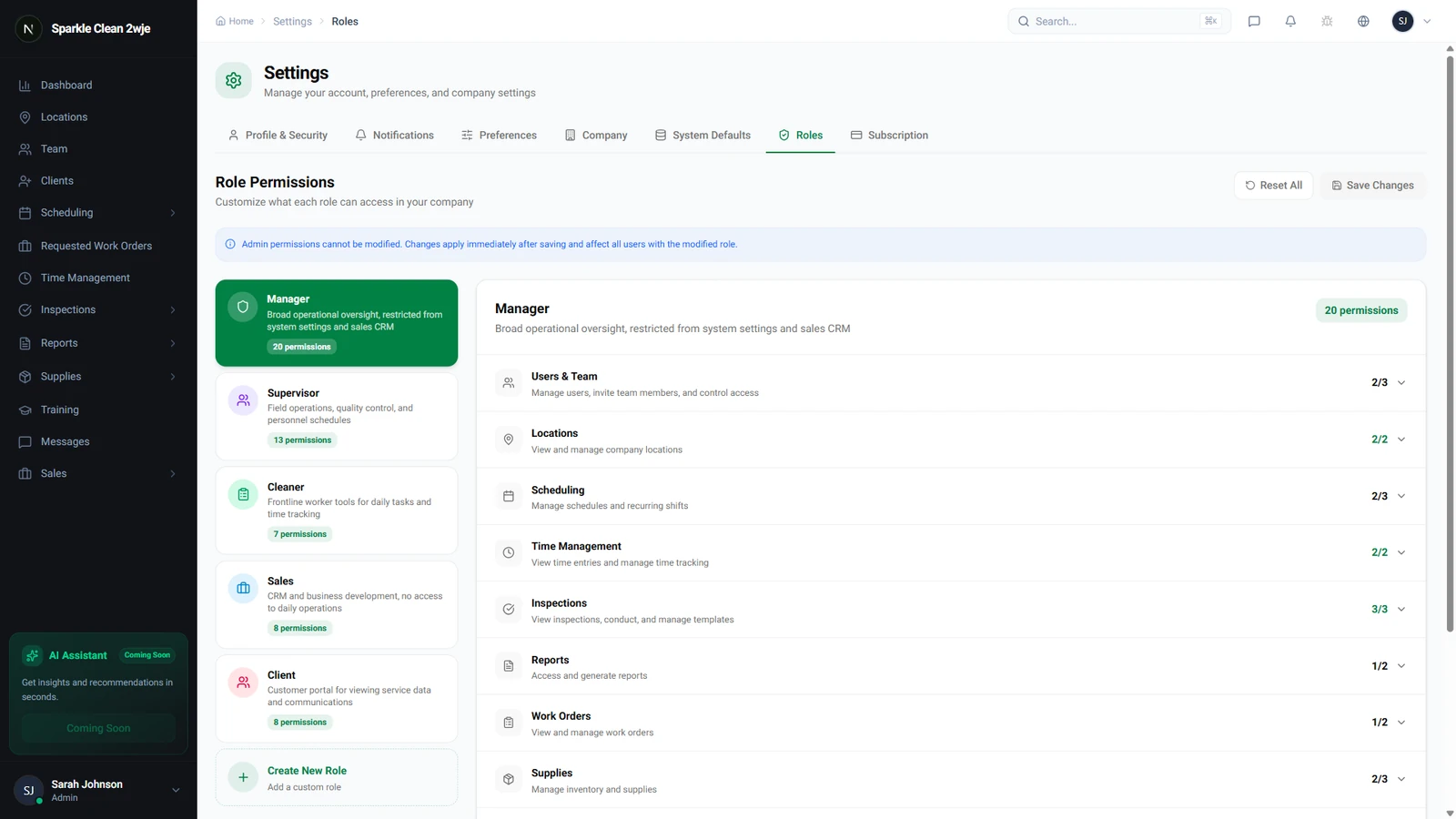Expand the Work Orders permissions chevron
Viewport: 1456px width, 819px height.
[1401, 723]
